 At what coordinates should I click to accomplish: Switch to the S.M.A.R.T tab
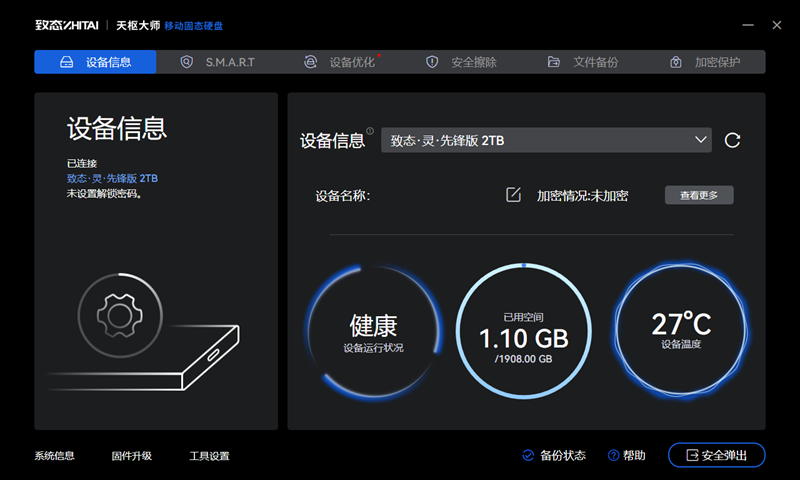coord(218,62)
